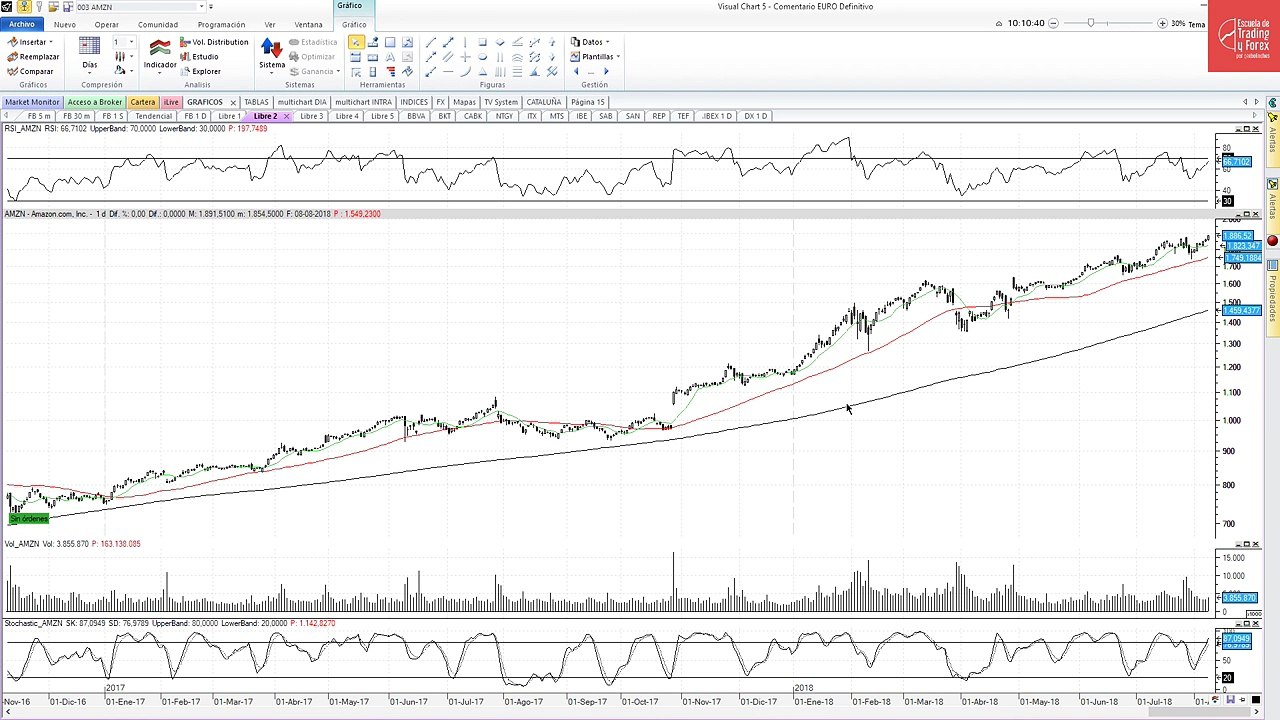Open the Alertas bell side panel

(1273, 131)
